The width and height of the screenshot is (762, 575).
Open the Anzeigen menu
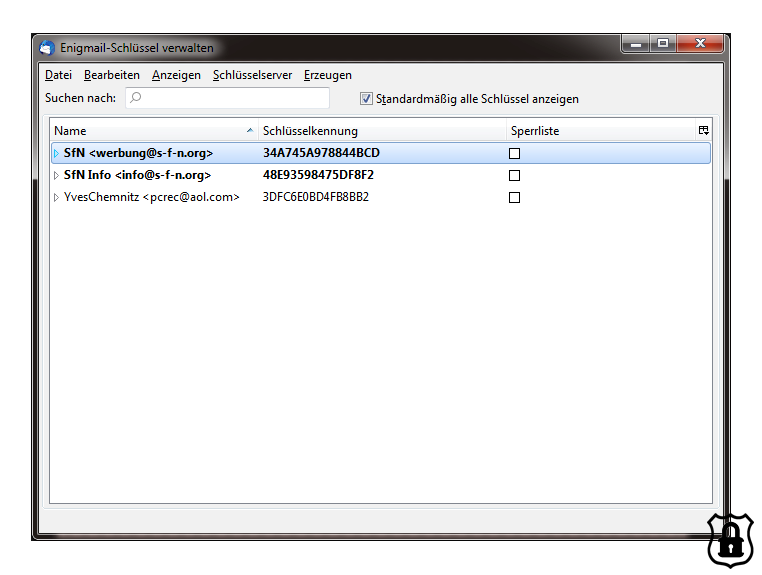pos(176,75)
